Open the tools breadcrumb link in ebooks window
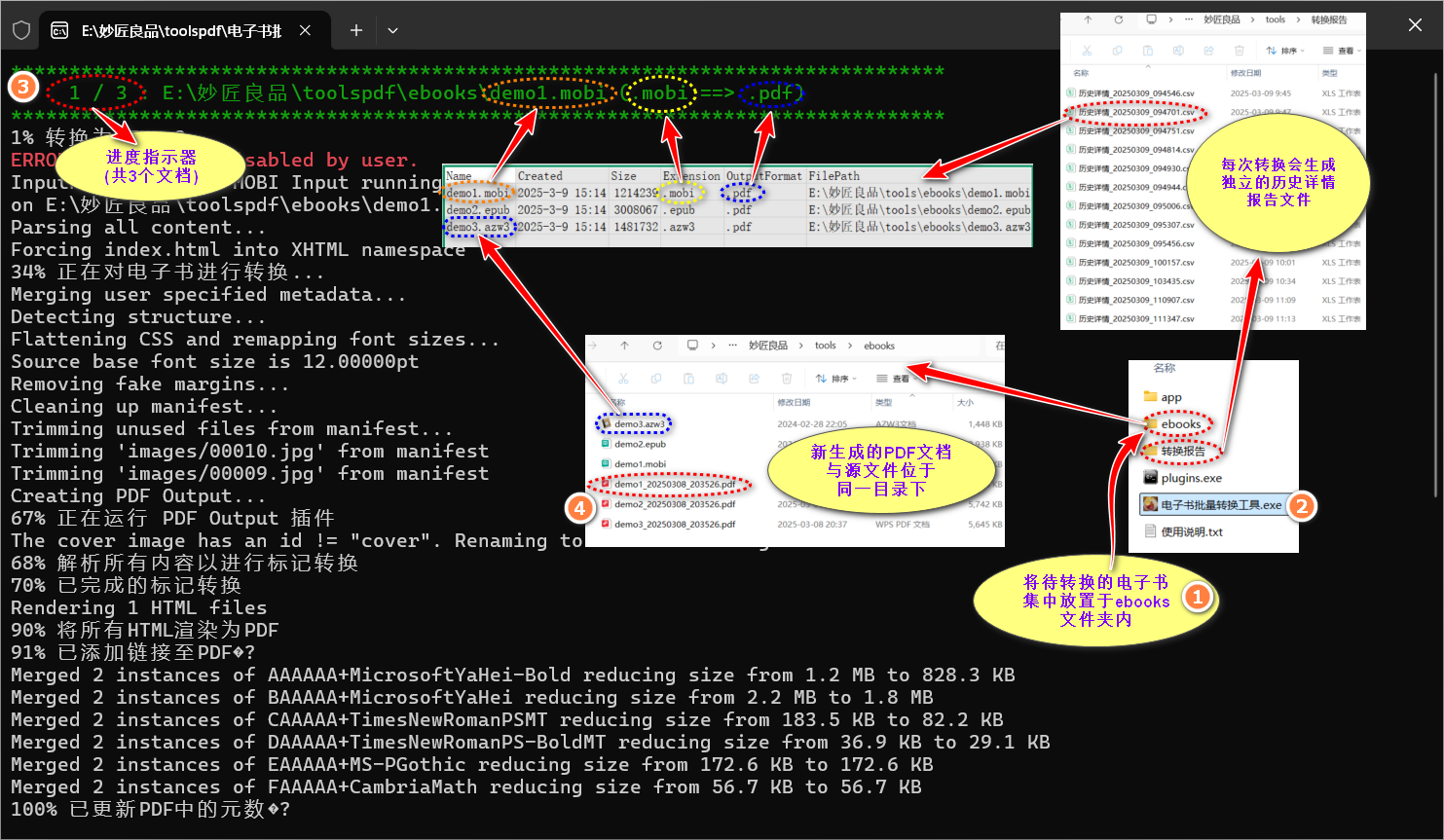The height and width of the screenshot is (840, 1444). pos(825,345)
